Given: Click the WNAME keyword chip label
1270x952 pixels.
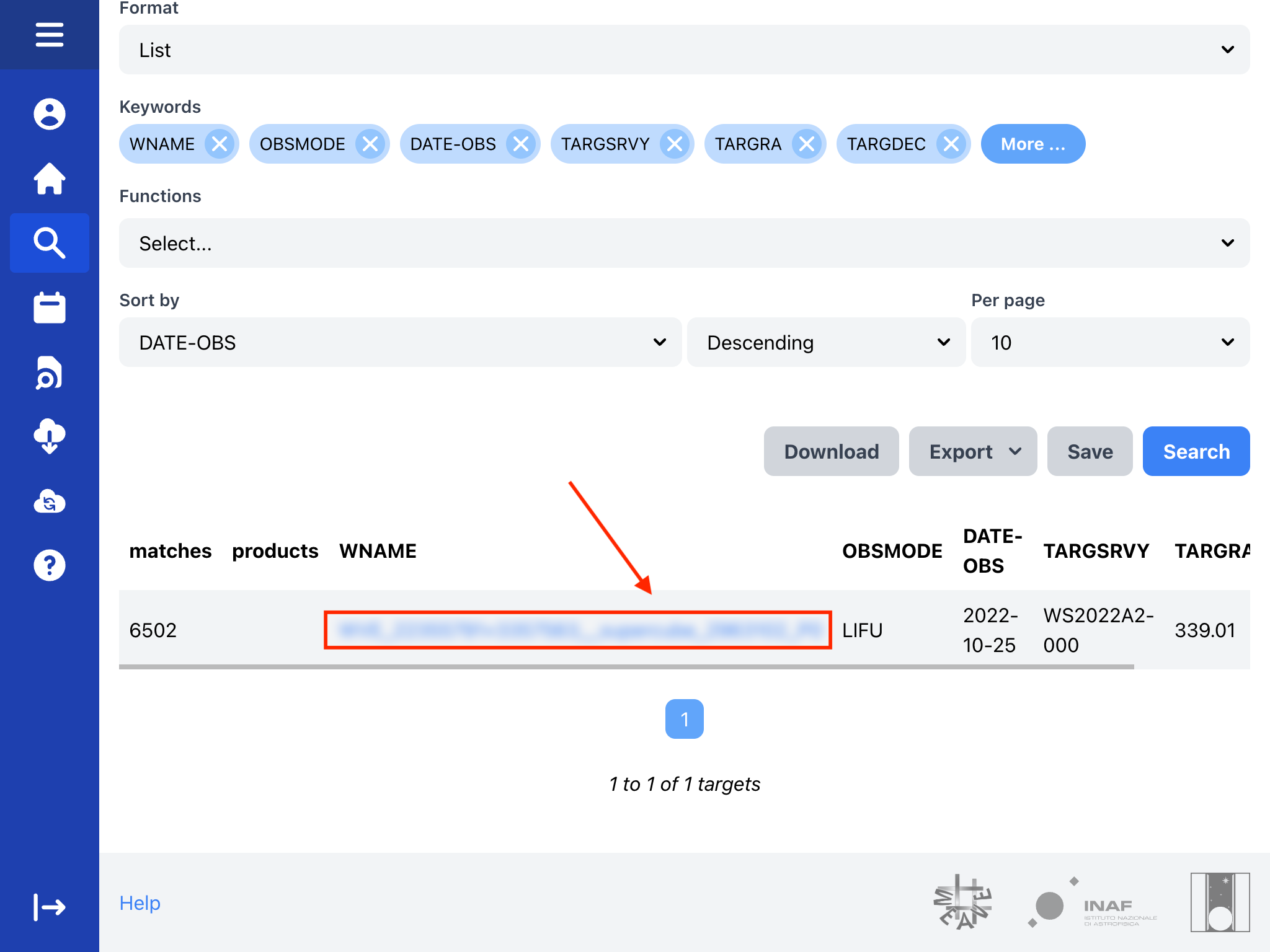Looking at the screenshot, I should pos(162,144).
